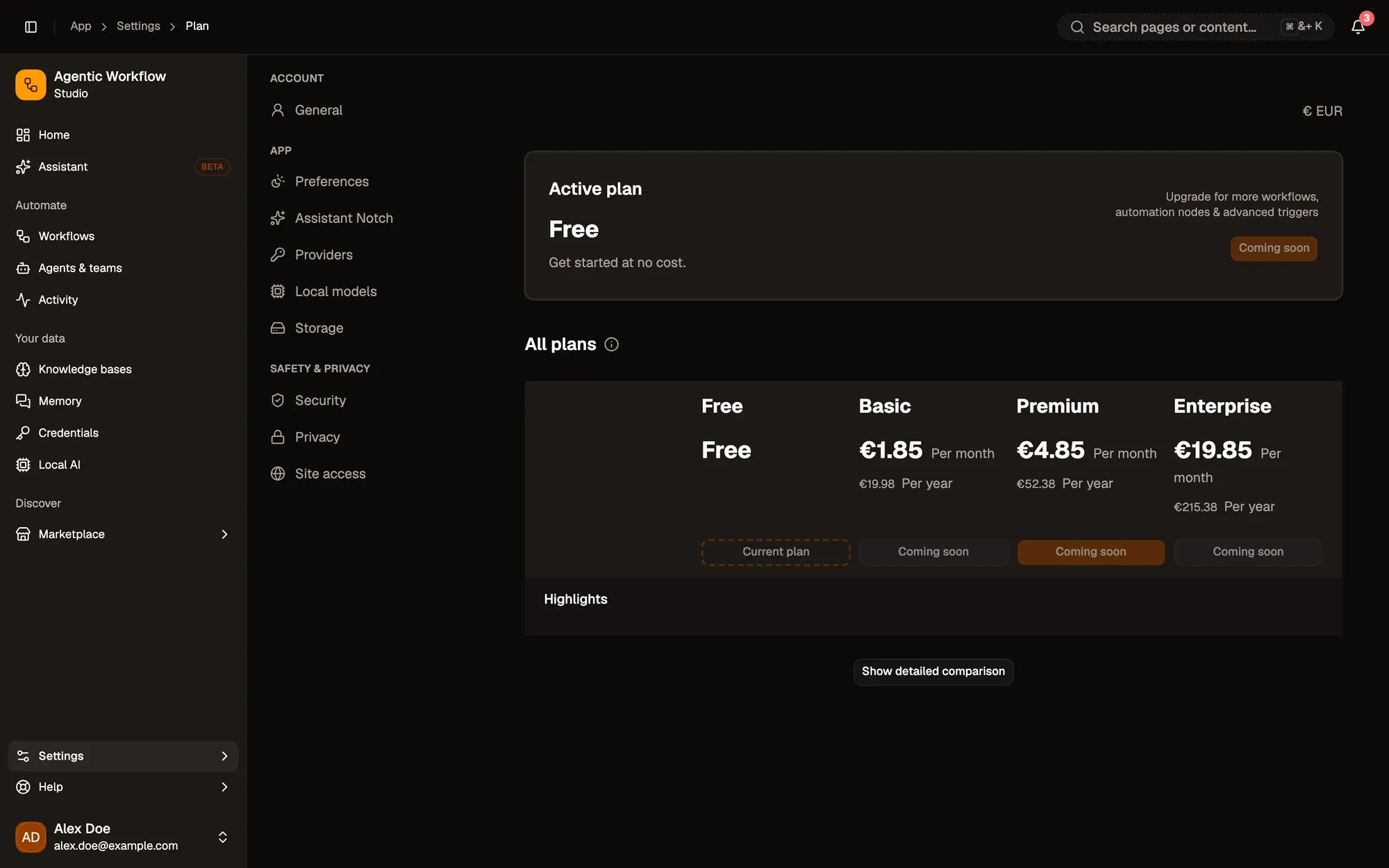Click the €215.38 Per year price
Image resolution: width=1389 pixels, height=868 pixels.
(1224, 507)
